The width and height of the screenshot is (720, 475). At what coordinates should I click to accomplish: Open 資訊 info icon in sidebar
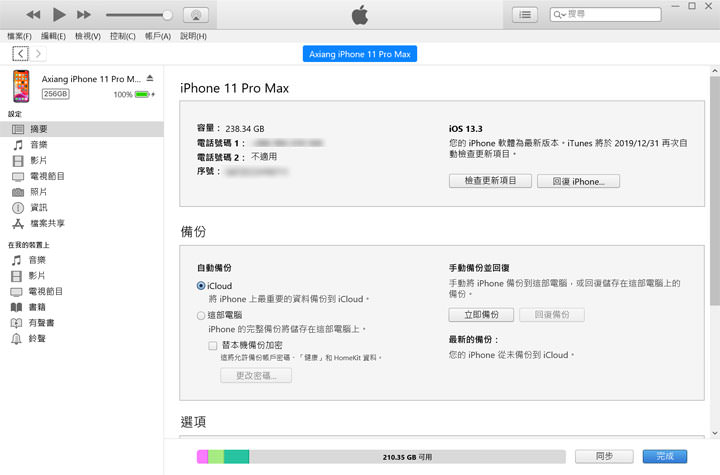(x=18, y=208)
